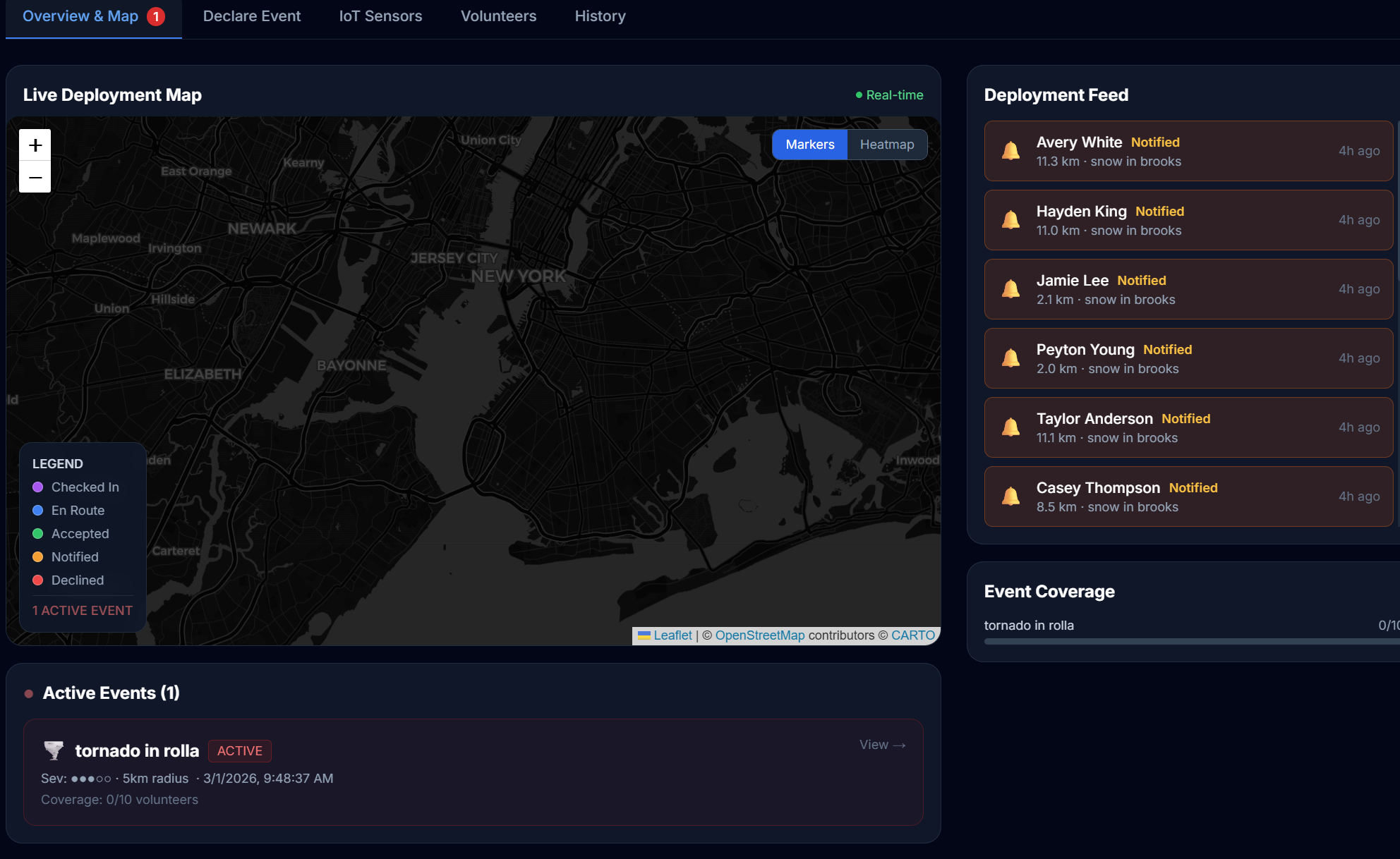Click the tornado icon in Active Events
This screenshot has height=859, width=1400.
(54, 750)
